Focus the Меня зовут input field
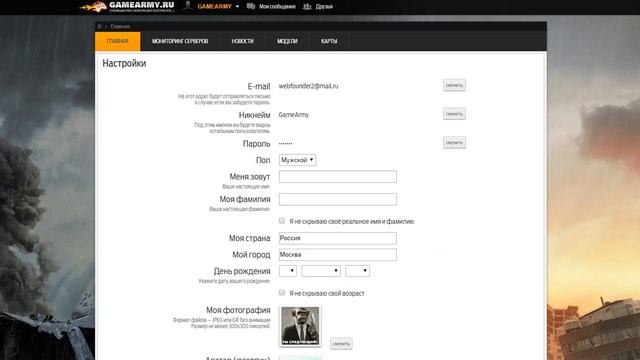The width and height of the screenshot is (640, 360). point(338,177)
